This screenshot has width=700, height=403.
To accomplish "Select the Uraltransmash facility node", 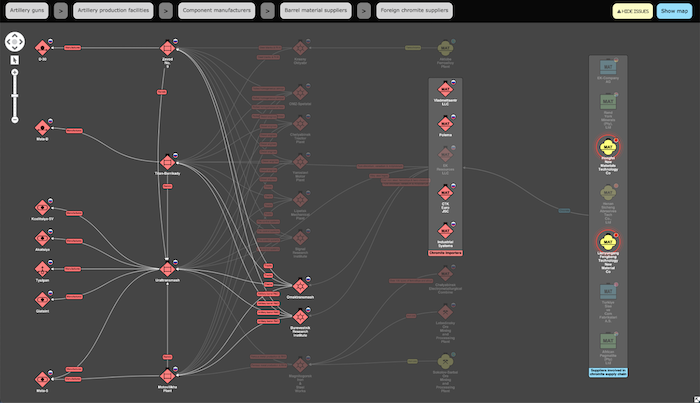I will click(x=167, y=269).
